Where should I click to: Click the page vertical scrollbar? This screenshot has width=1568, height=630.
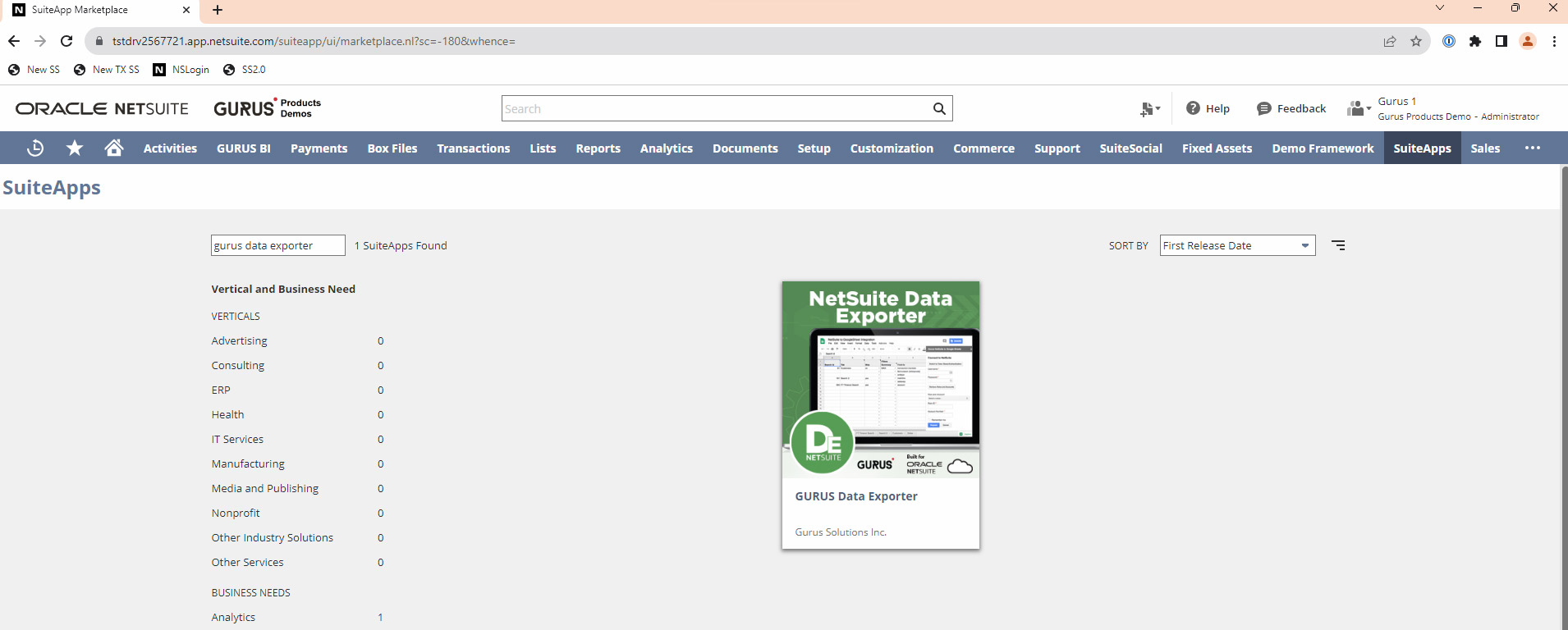(x=1564, y=397)
